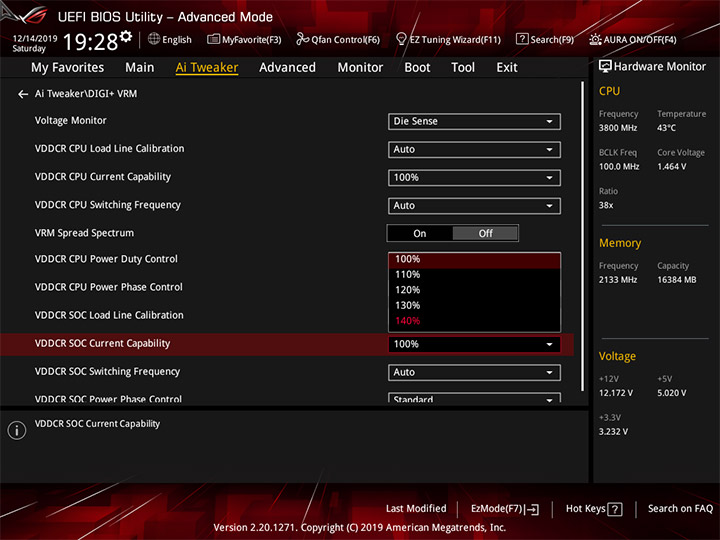Pick 130% from dropdown list
Image resolution: width=720 pixels, height=540 pixels.
(x=474, y=305)
